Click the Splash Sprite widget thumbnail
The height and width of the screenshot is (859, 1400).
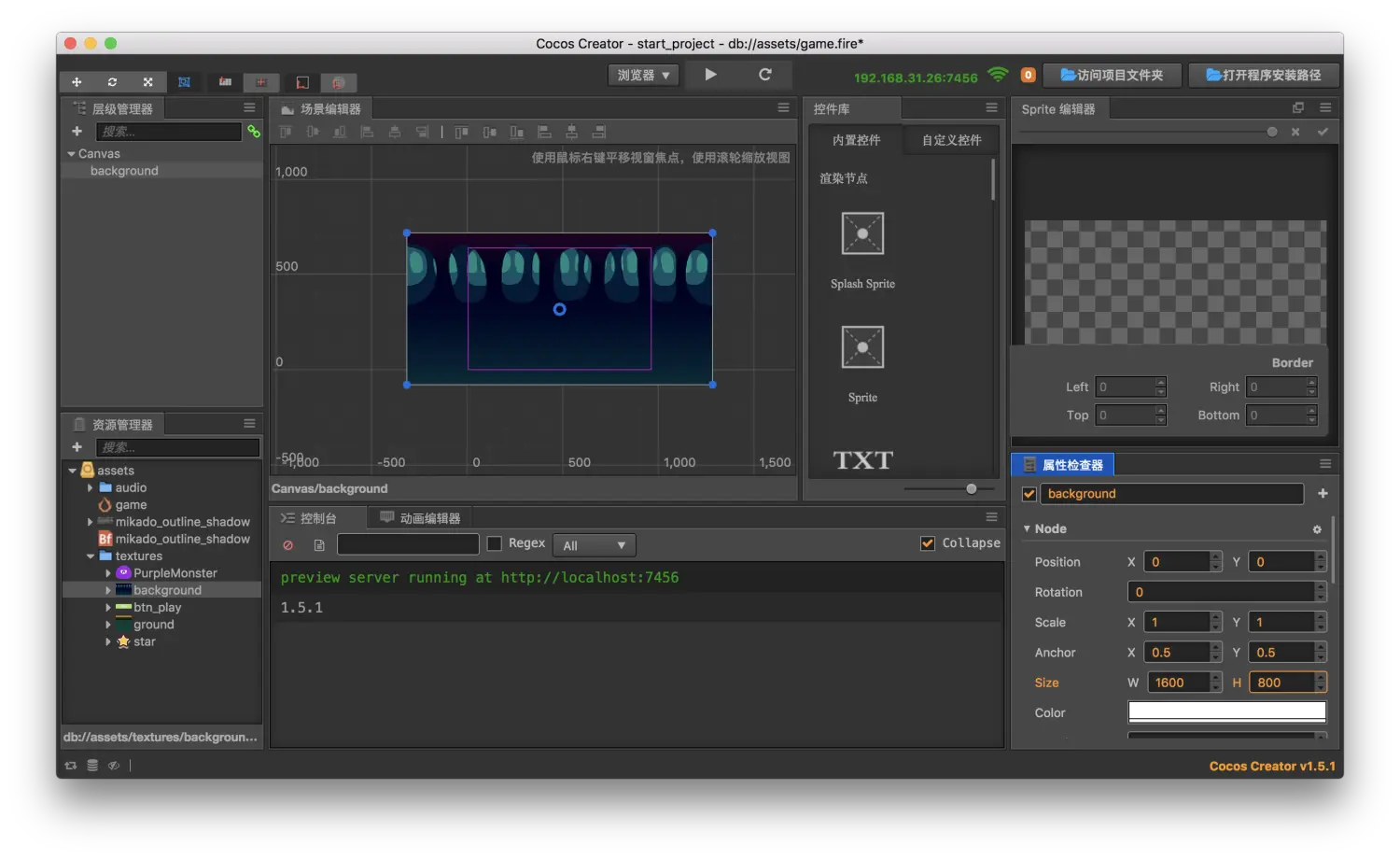(862, 233)
